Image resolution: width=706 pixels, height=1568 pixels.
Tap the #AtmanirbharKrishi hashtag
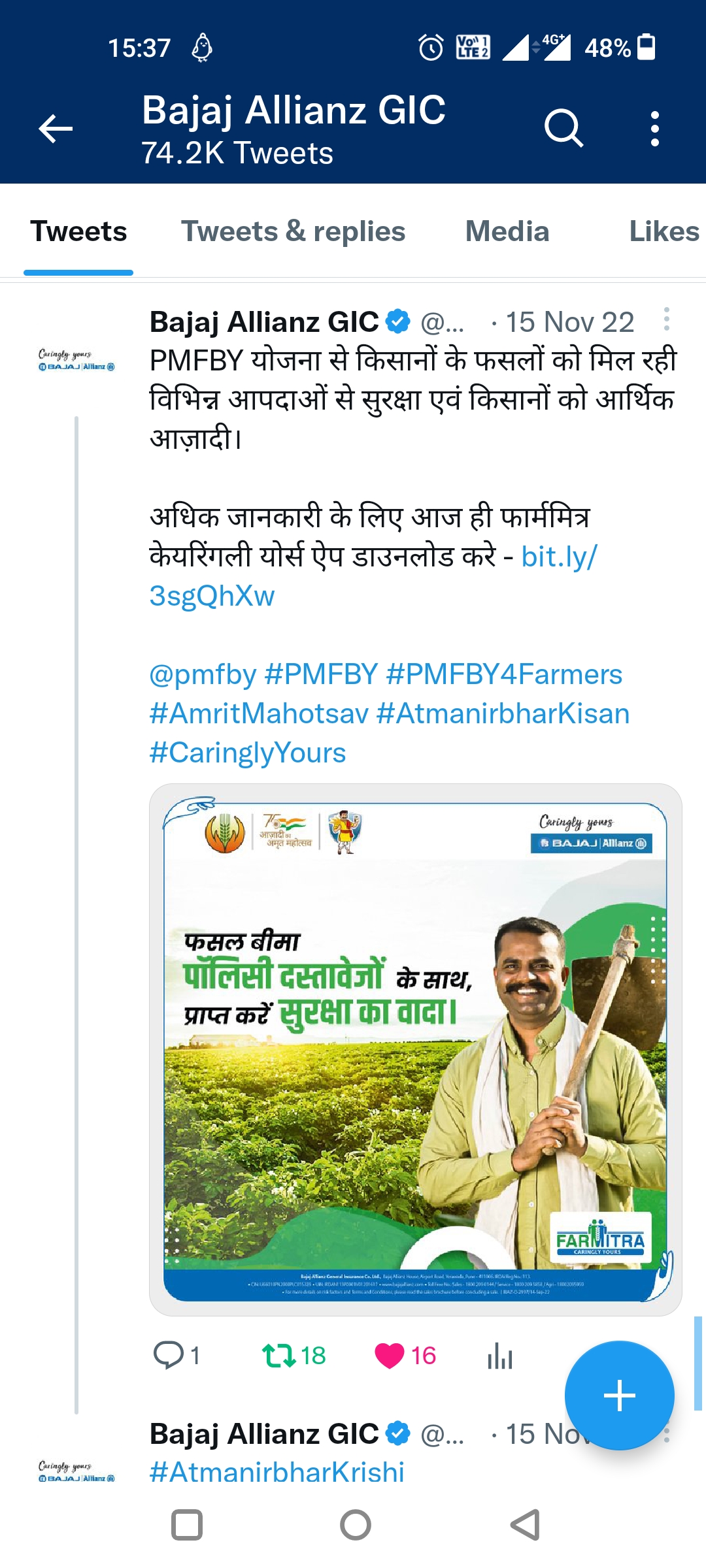pyautogui.click(x=277, y=1473)
